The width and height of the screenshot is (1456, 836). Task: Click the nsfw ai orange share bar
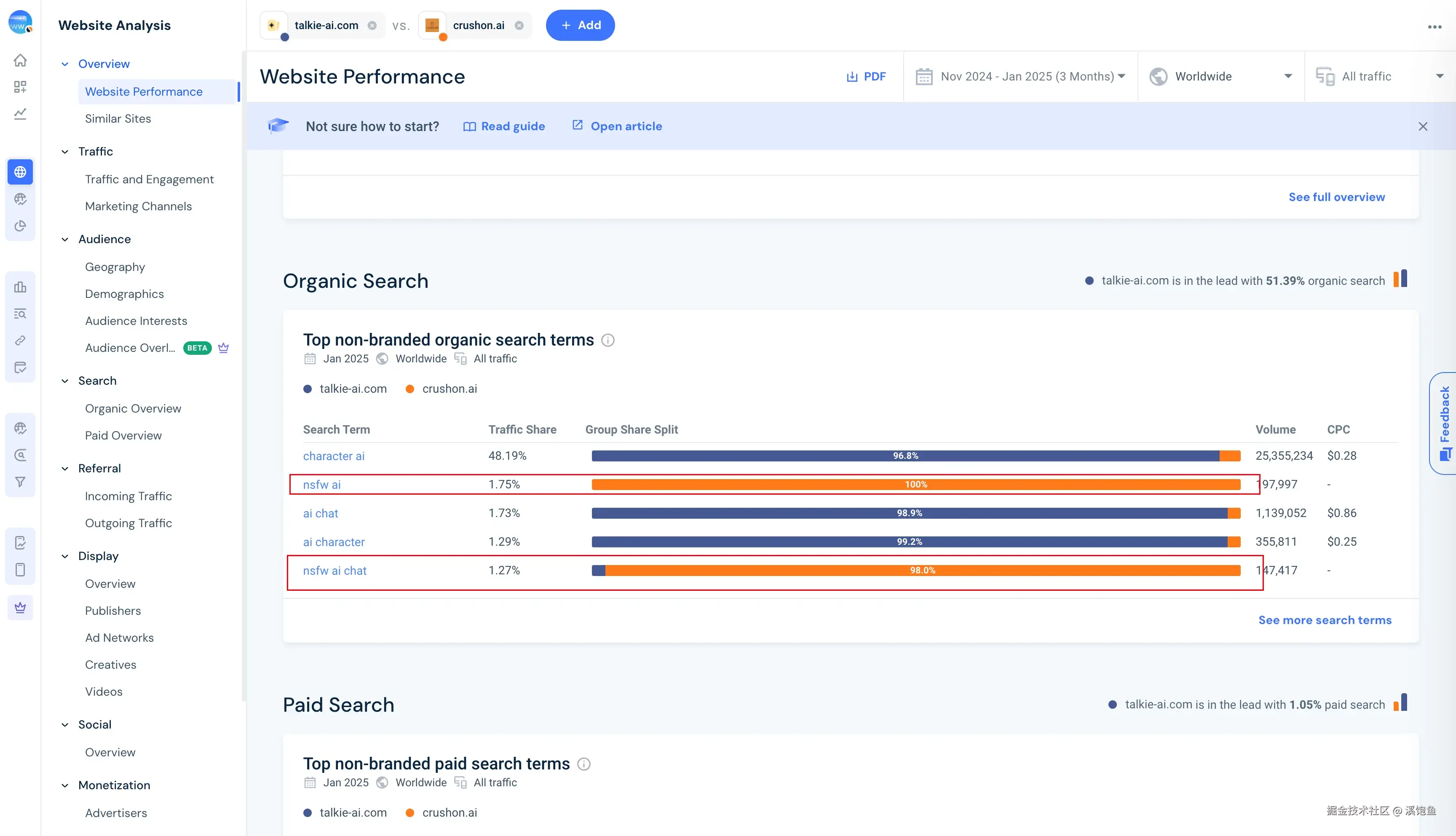[x=915, y=485]
